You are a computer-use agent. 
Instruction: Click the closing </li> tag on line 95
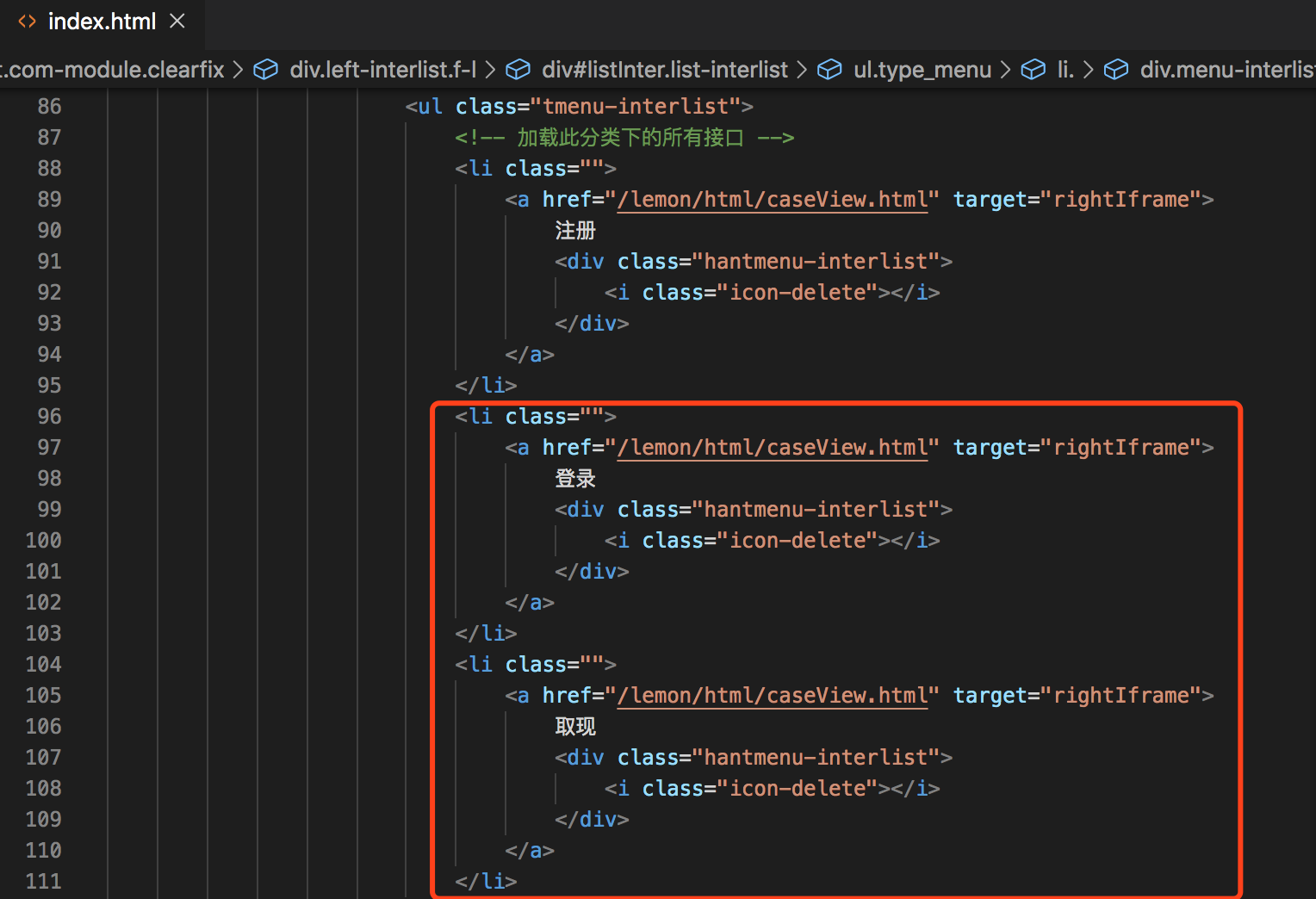[486, 386]
